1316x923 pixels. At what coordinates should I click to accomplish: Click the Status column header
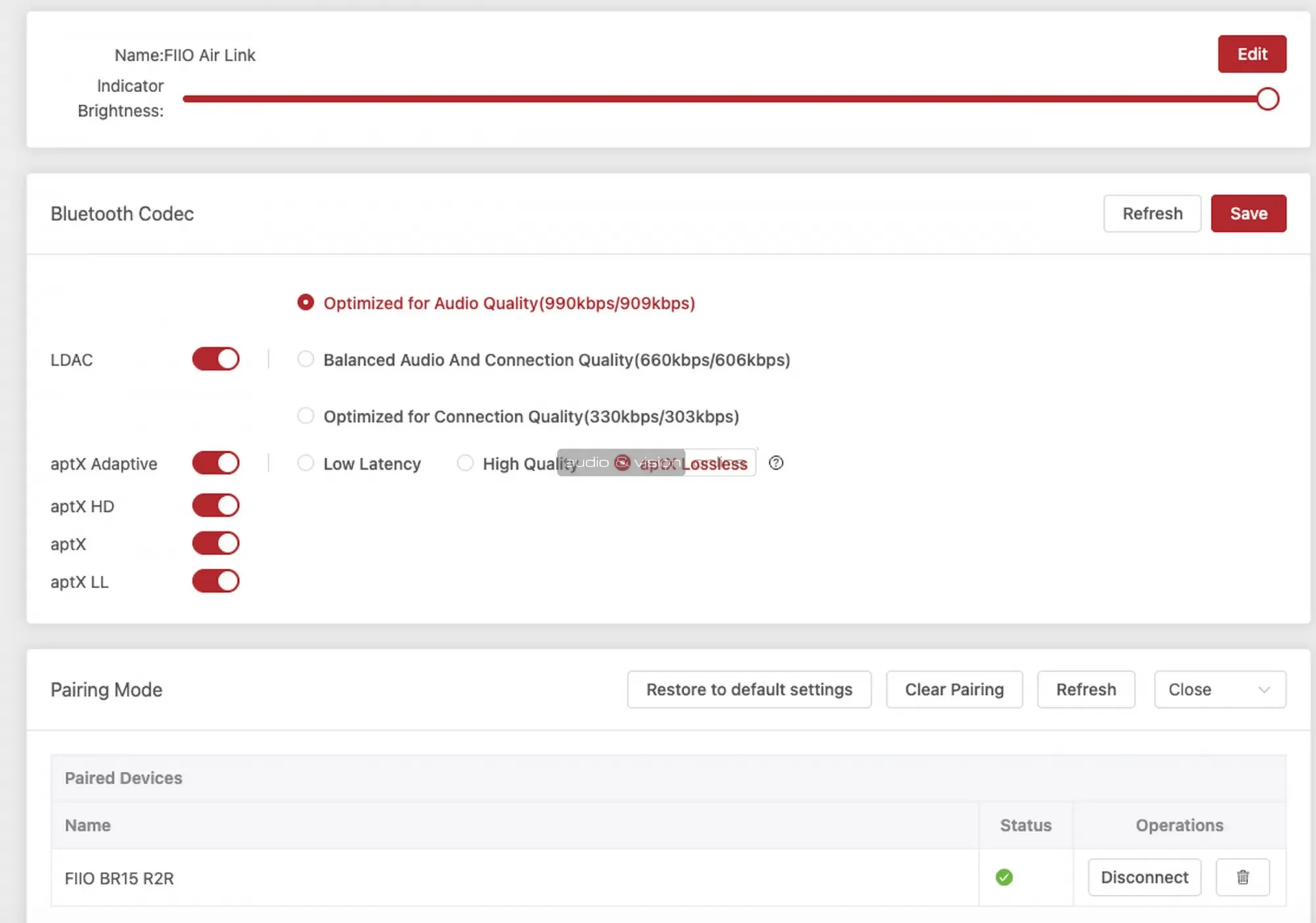tap(1026, 825)
